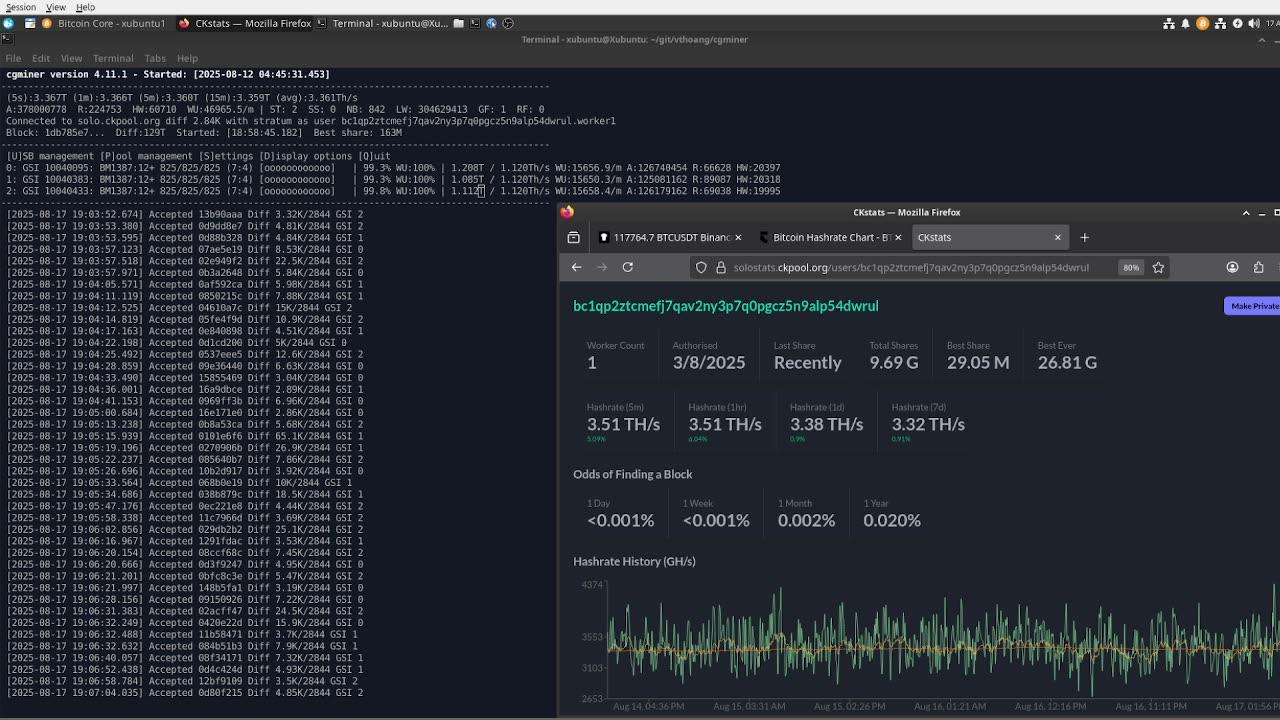
Task: Click the Firefox logo in window titlebar
Action: tap(567, 212)
